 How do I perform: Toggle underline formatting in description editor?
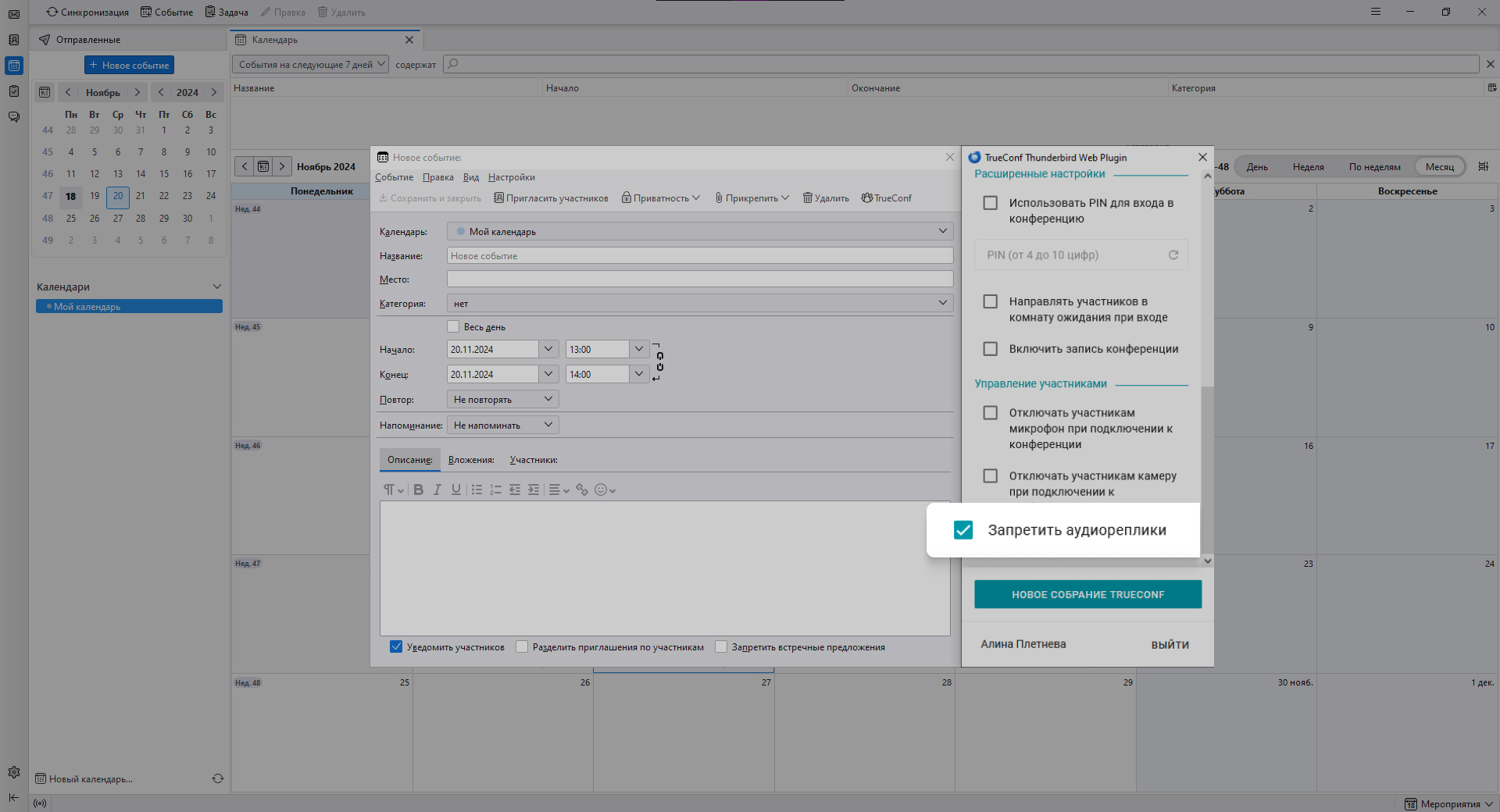point(456,490)
